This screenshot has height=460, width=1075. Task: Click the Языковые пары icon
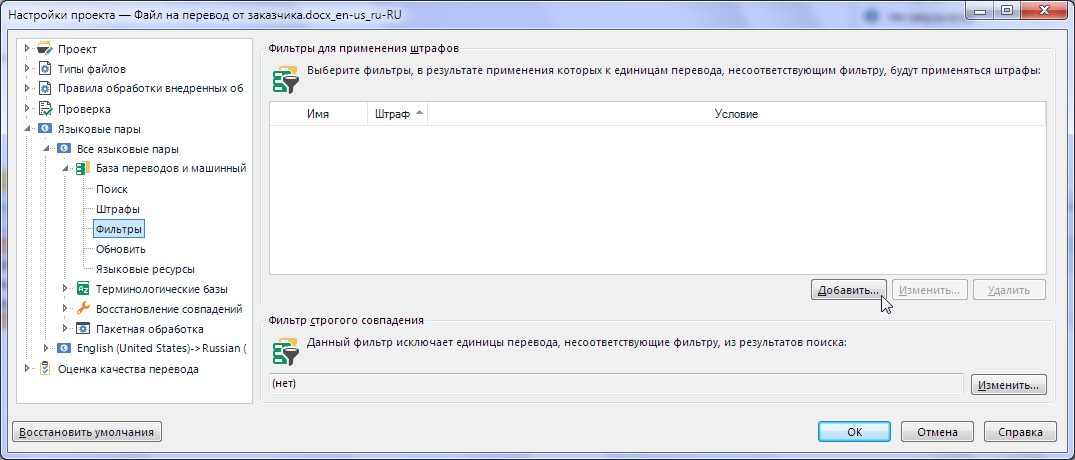[x=44, y=129]
